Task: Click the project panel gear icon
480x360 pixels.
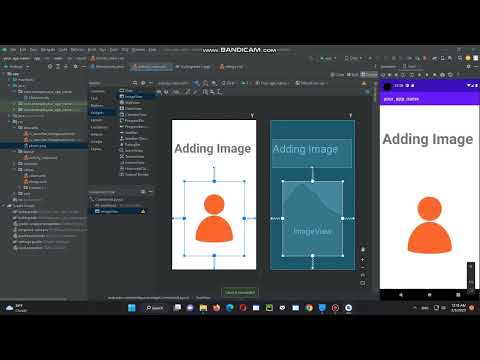Action: (x=76, y=67)
